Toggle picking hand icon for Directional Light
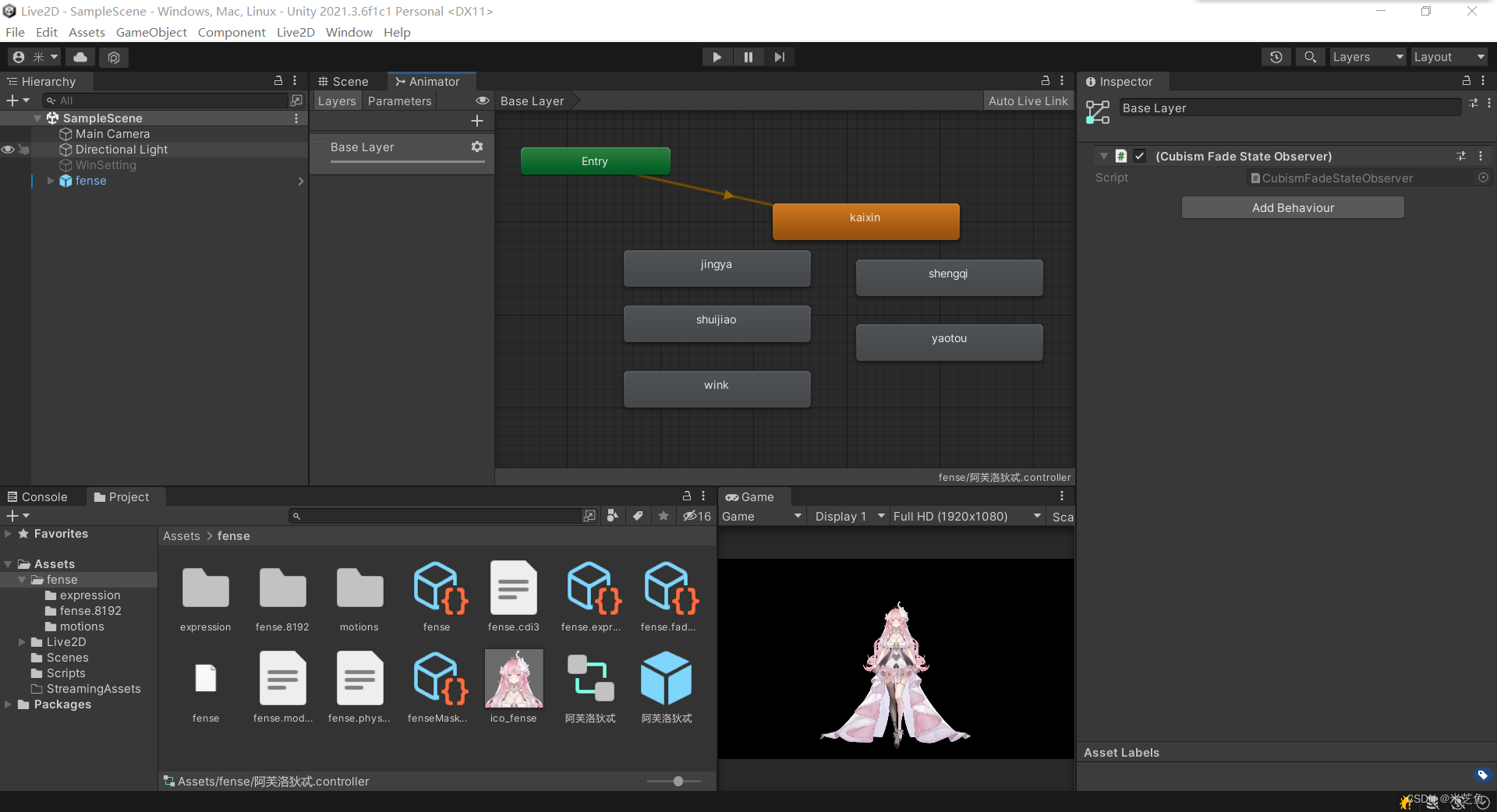 23,150
